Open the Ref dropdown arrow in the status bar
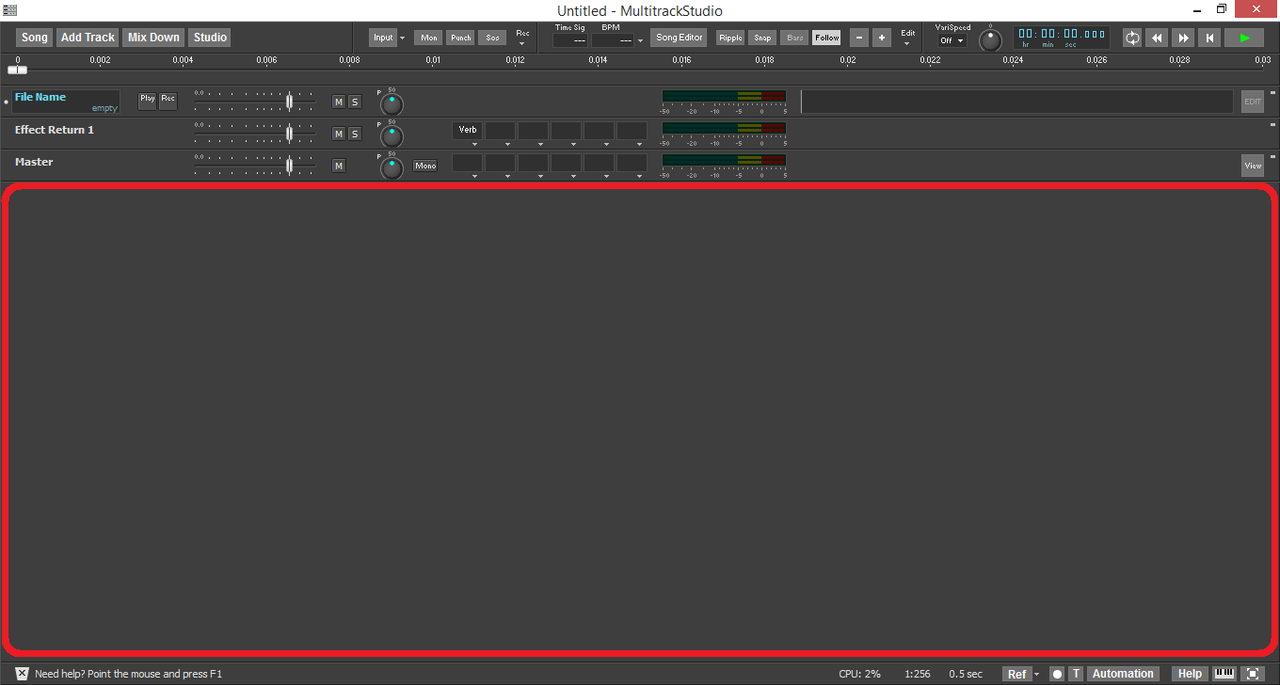 tap(1037, 674)
